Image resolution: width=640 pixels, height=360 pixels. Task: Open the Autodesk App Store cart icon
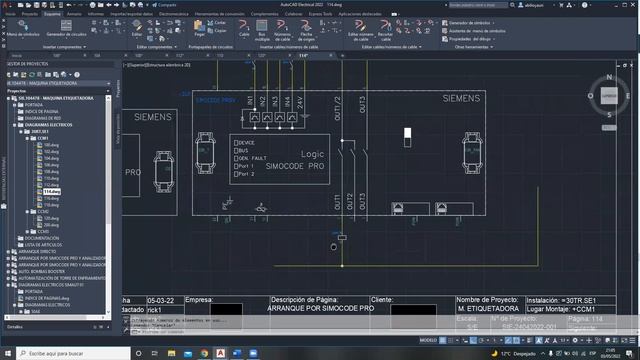point(561,5)
